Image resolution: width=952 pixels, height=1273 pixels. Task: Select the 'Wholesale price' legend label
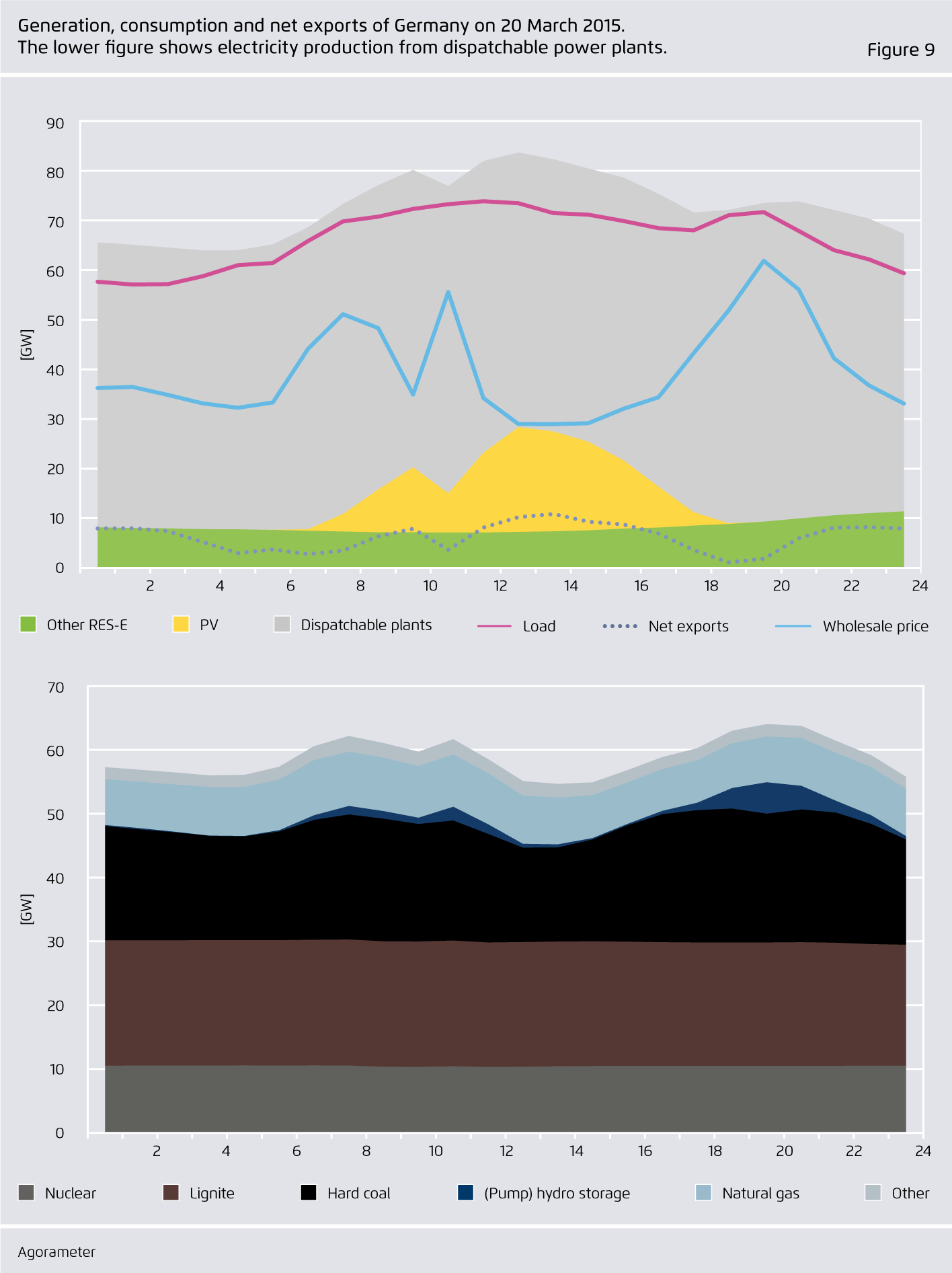click(875, 626)
